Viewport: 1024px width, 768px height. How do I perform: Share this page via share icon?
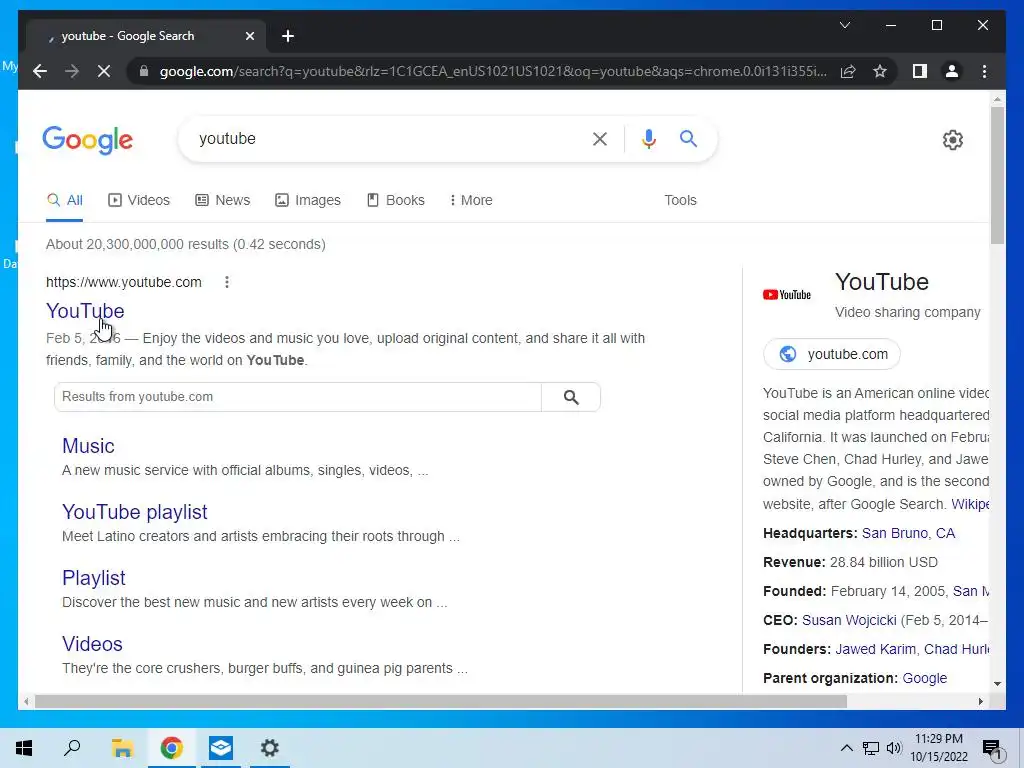(848, 71)
